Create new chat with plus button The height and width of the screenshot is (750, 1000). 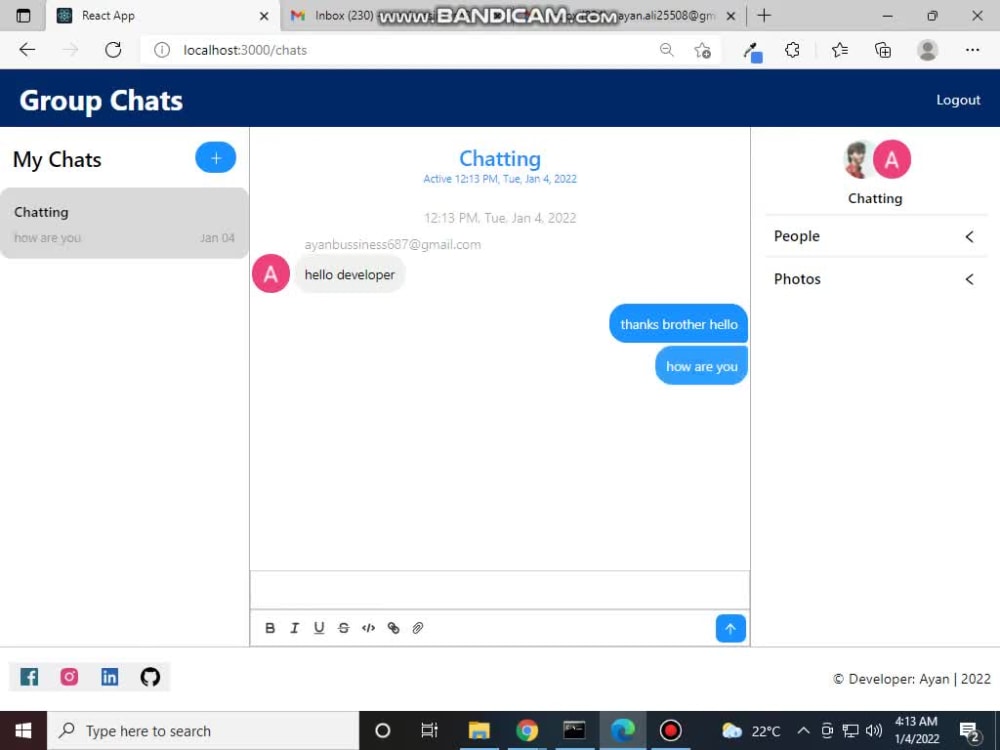coord(216,158)
